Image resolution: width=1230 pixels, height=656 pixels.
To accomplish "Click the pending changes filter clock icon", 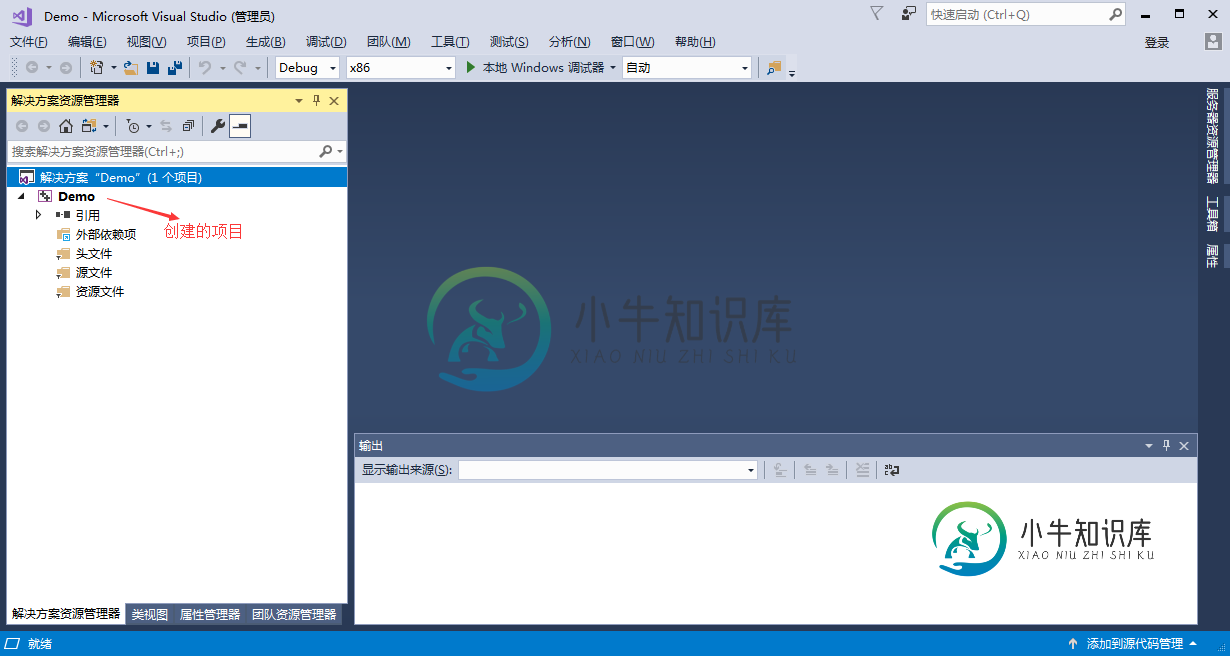I will click(134, 126).
